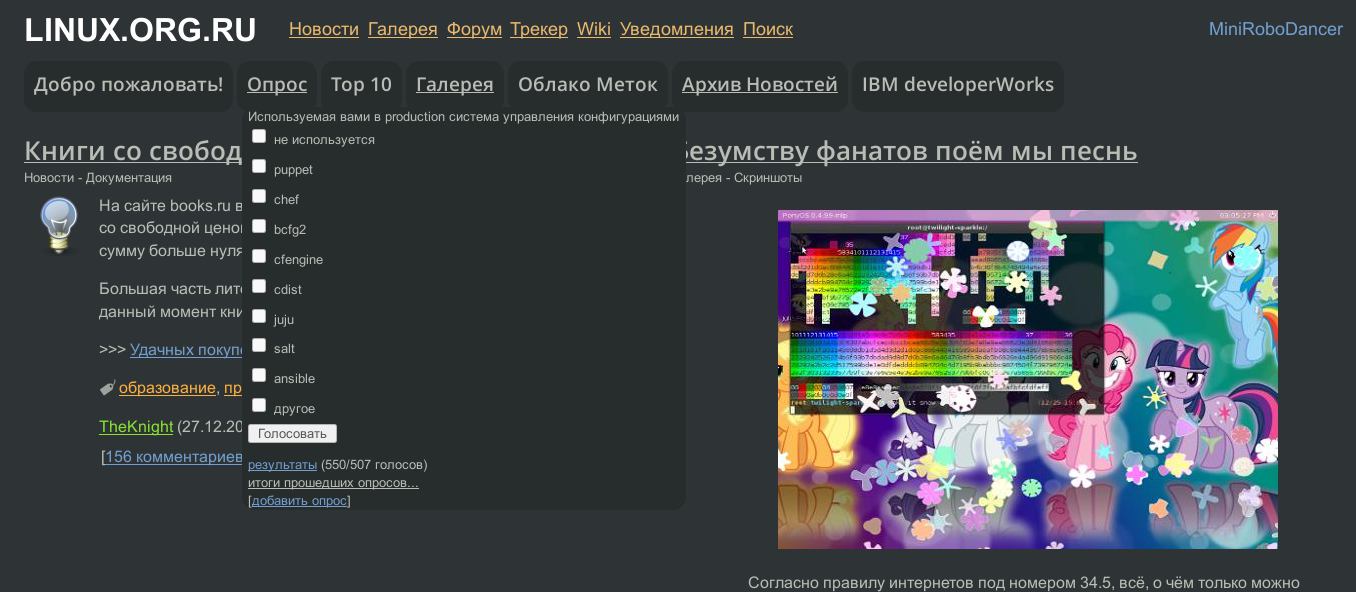Screen dimensions: 1356x592
Task: Open the MiniRoboDancer profile link
Action: (x=1276, y=30)
